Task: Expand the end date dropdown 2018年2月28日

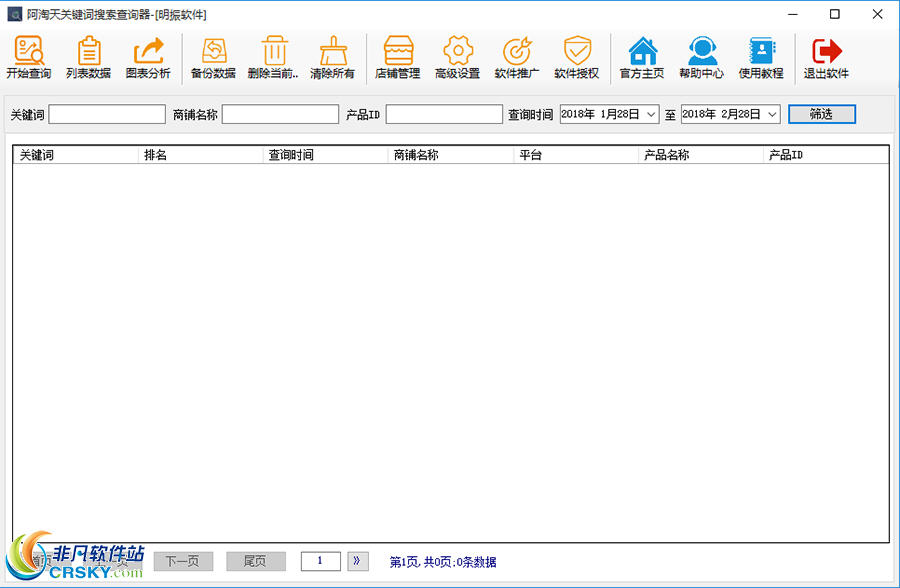Action: (773, 114)
